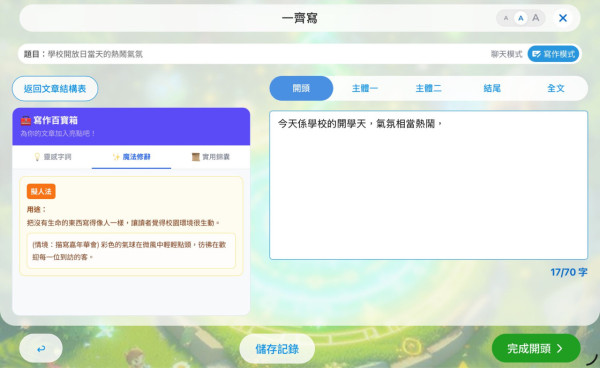Click the 17/70 字 word counter
The height and width of the screenshot is (368, 600).
569,272
